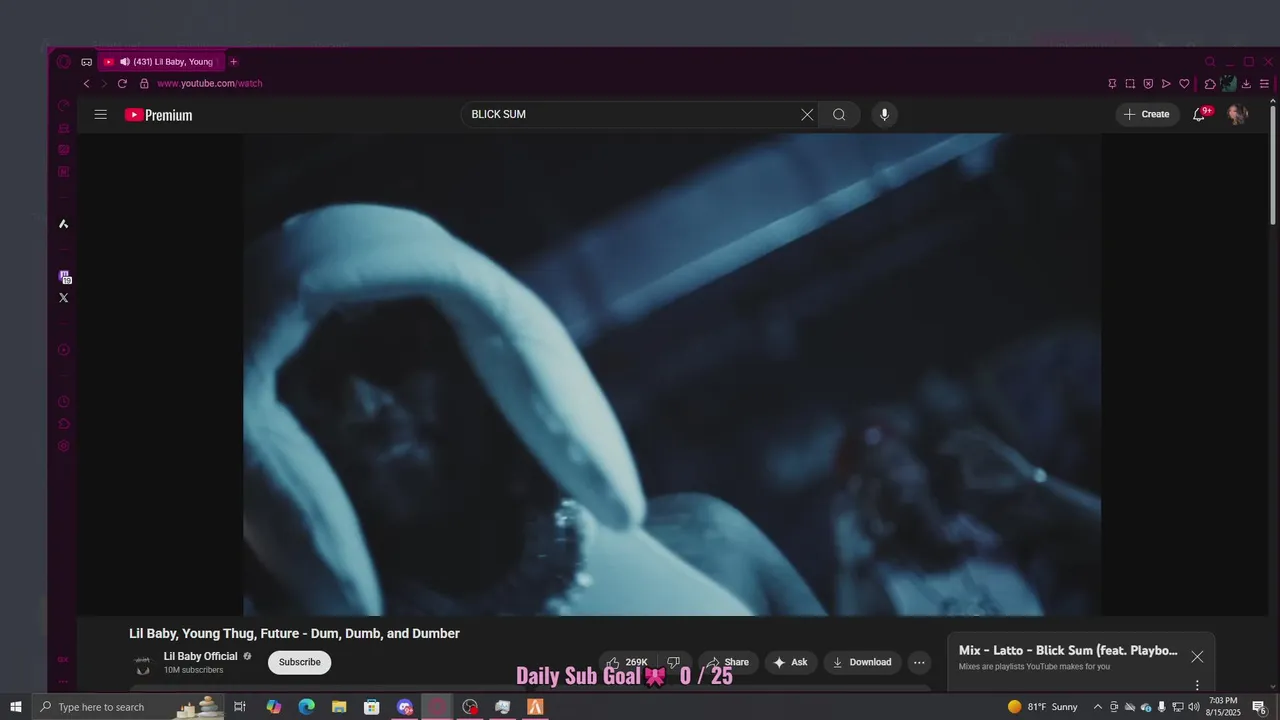This screenshot has height=720, width=1280.
Task: Open YouTube notifications bell
Action: click(1199, 114)
